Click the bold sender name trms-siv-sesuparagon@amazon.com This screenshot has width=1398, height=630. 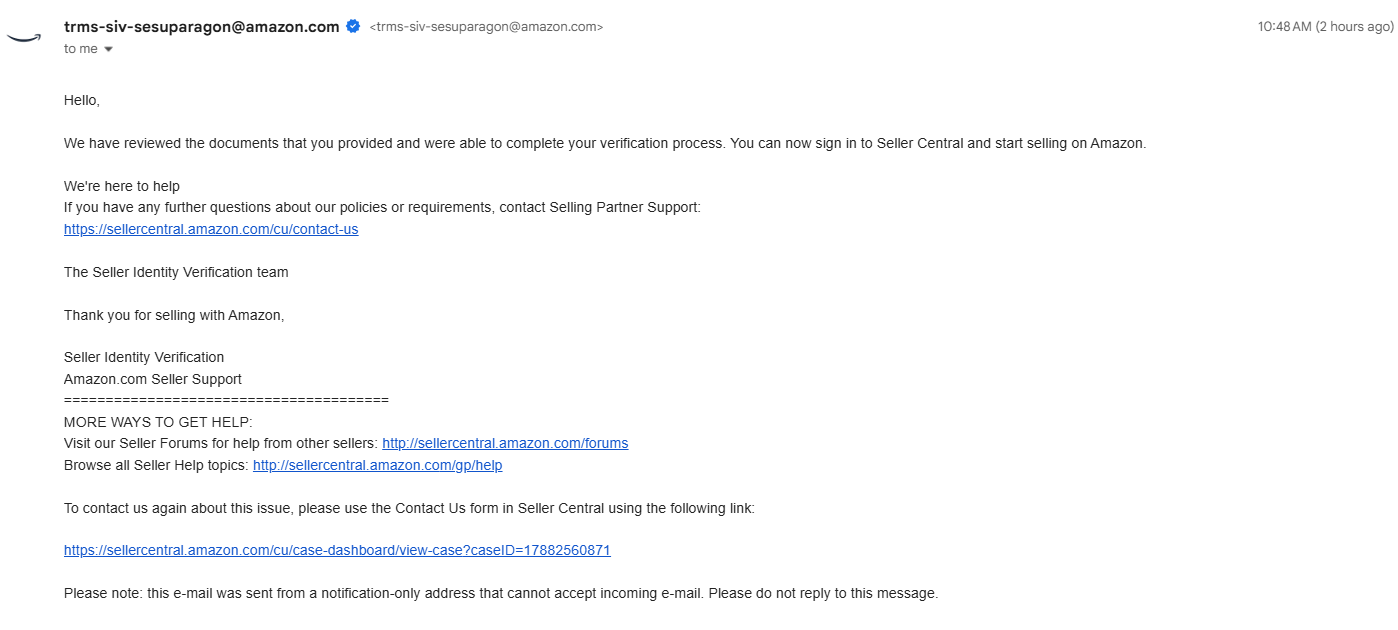tap(202, 27)
